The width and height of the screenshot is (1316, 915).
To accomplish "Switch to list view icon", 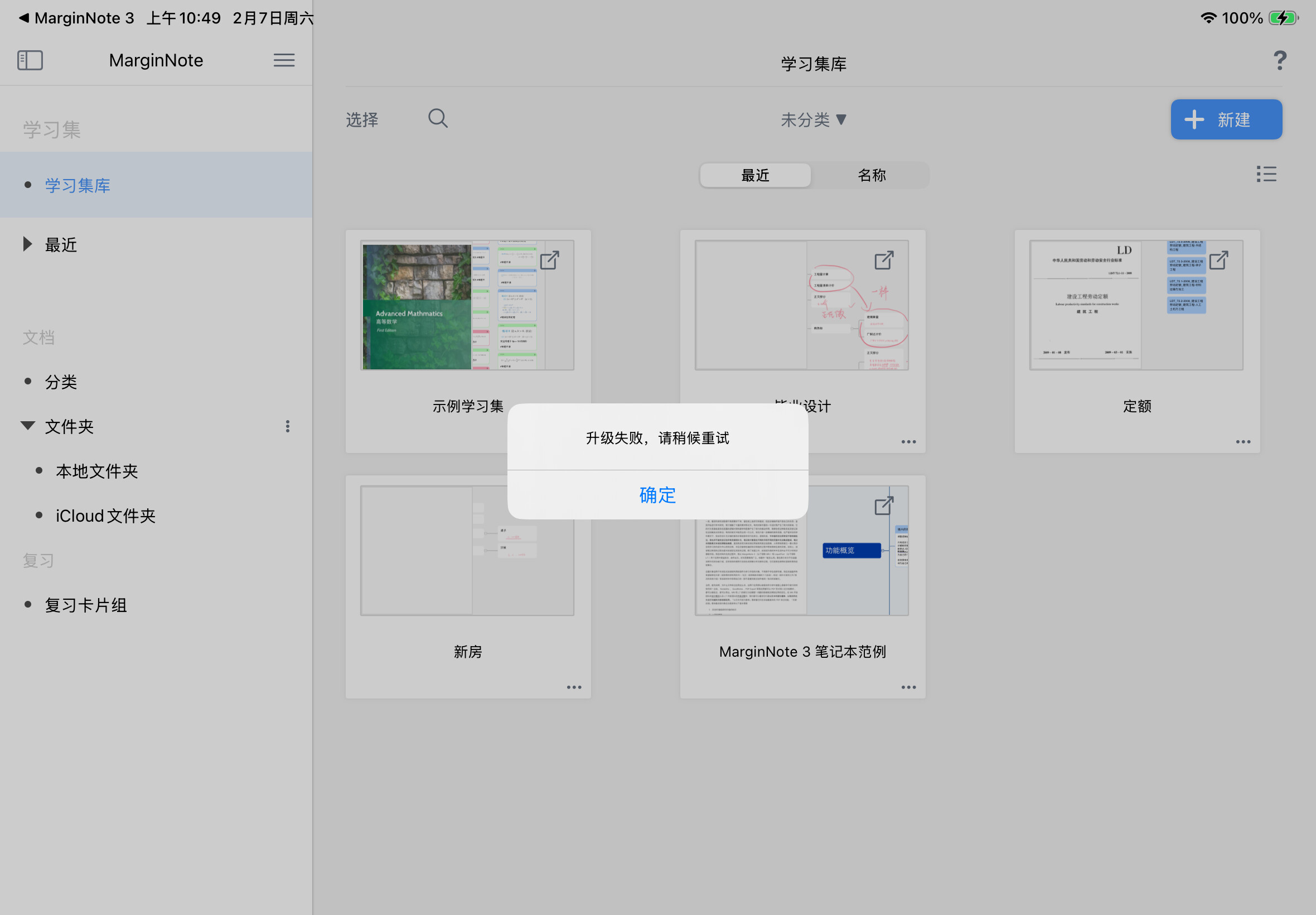I will [x=1266, y=174].
